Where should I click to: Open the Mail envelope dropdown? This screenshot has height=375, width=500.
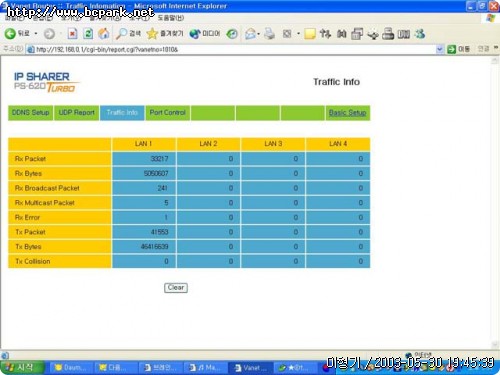252,34
